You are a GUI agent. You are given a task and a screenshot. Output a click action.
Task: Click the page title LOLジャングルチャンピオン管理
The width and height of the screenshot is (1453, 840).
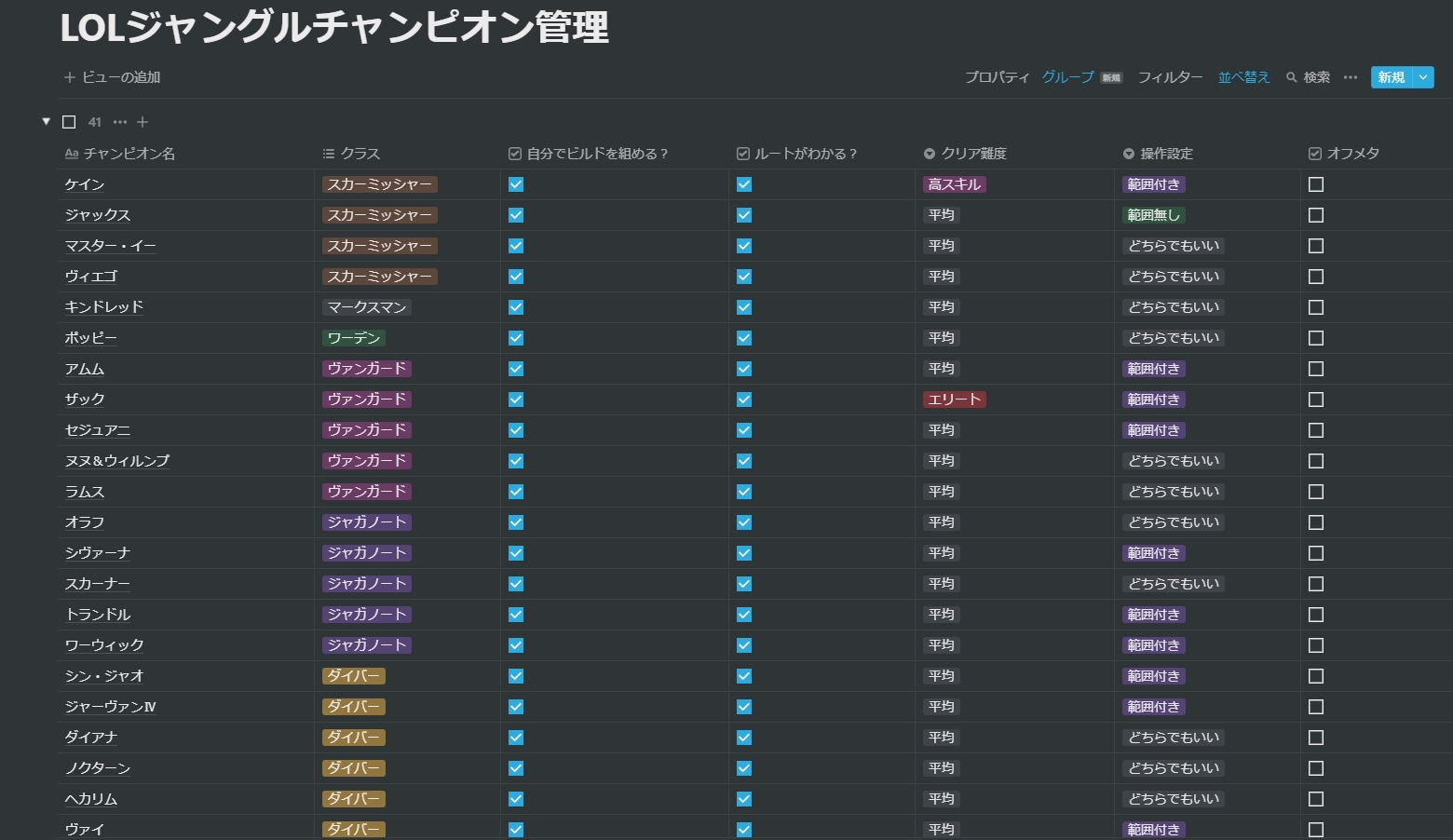334,27
